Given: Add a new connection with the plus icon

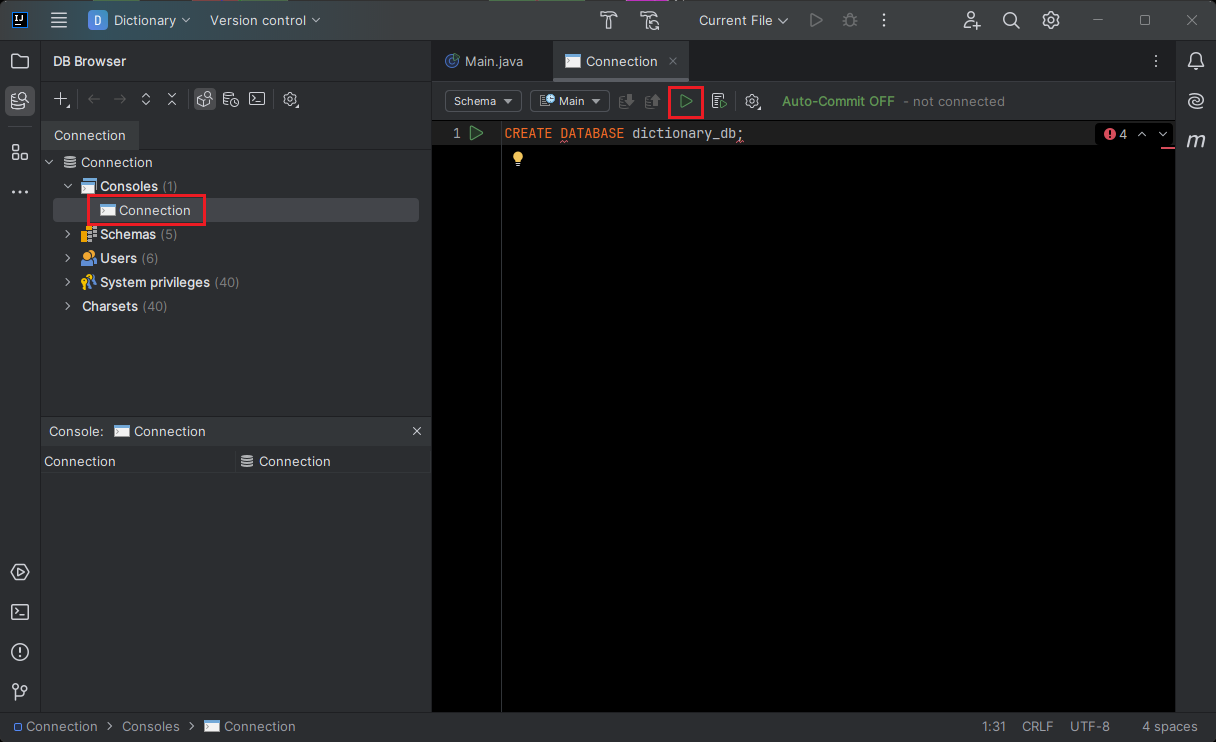Looking at the screenshot, I should (x=61, y=99).
